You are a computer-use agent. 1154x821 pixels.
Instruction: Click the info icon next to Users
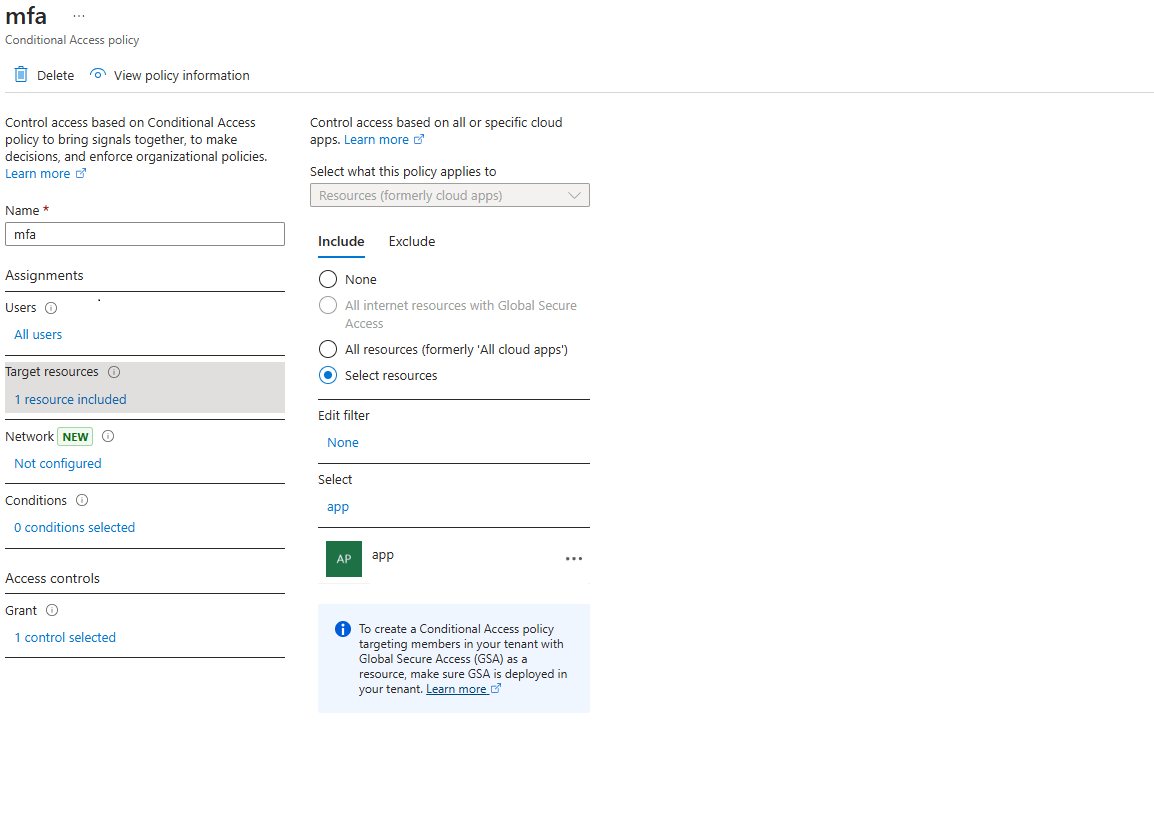(x=51, y=308)
